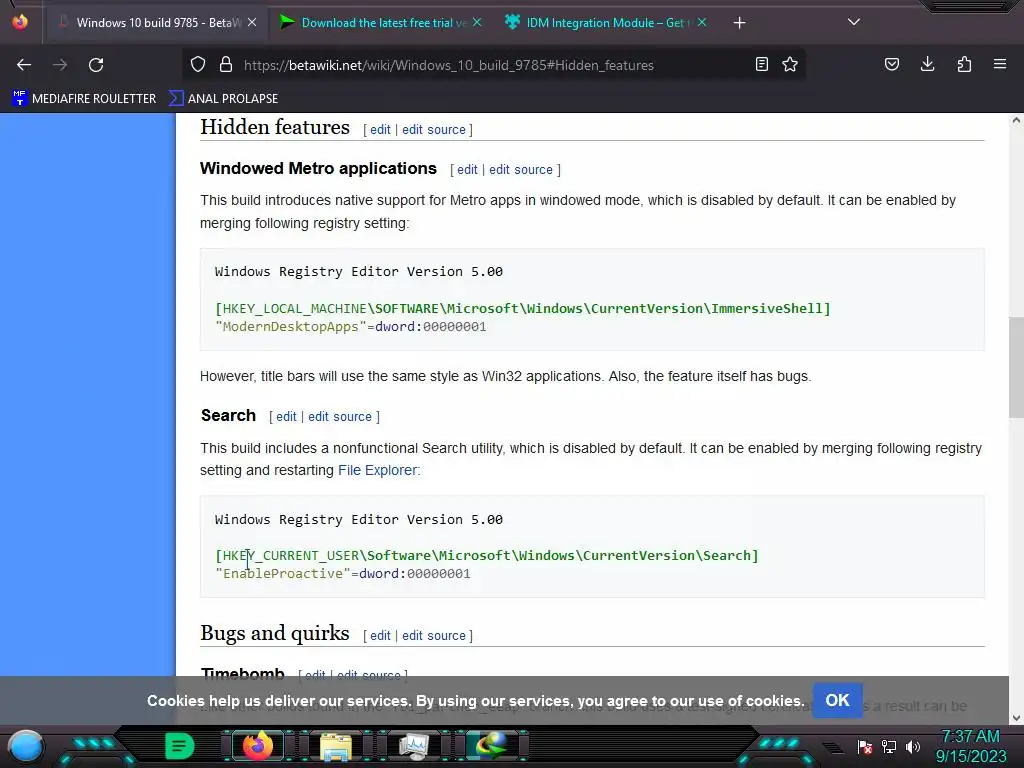
Task: Edit the Search section
Action: [x=286, y=416]
